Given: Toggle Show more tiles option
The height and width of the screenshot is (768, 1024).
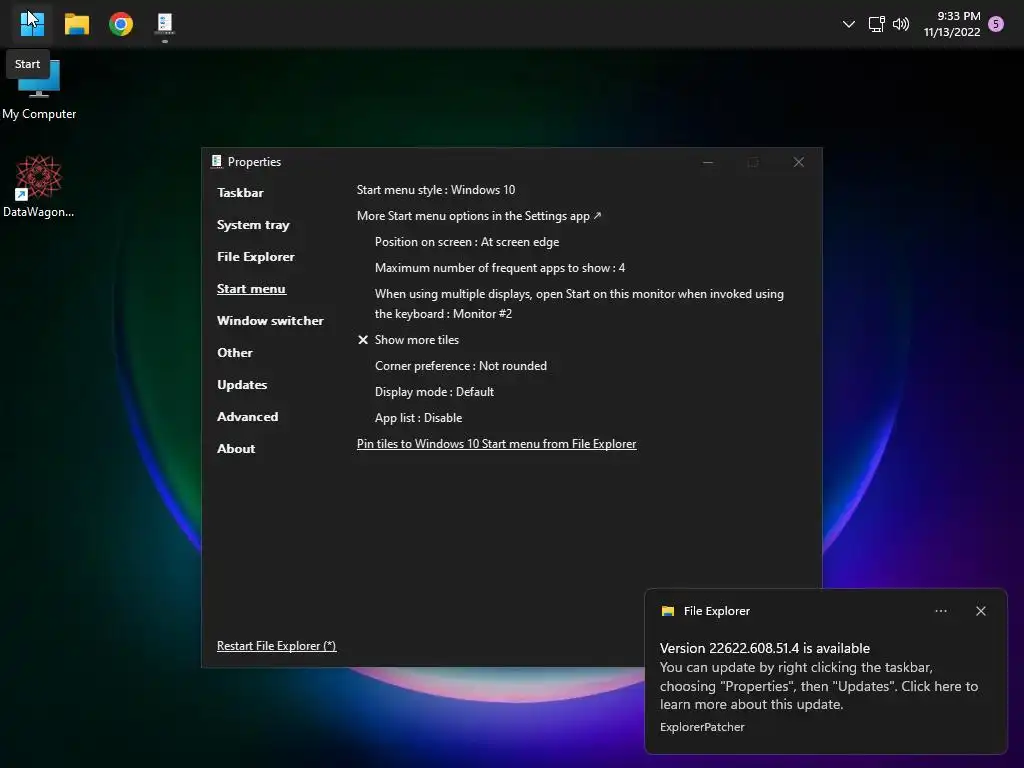Looking at the screenshot, I should 409,340.
